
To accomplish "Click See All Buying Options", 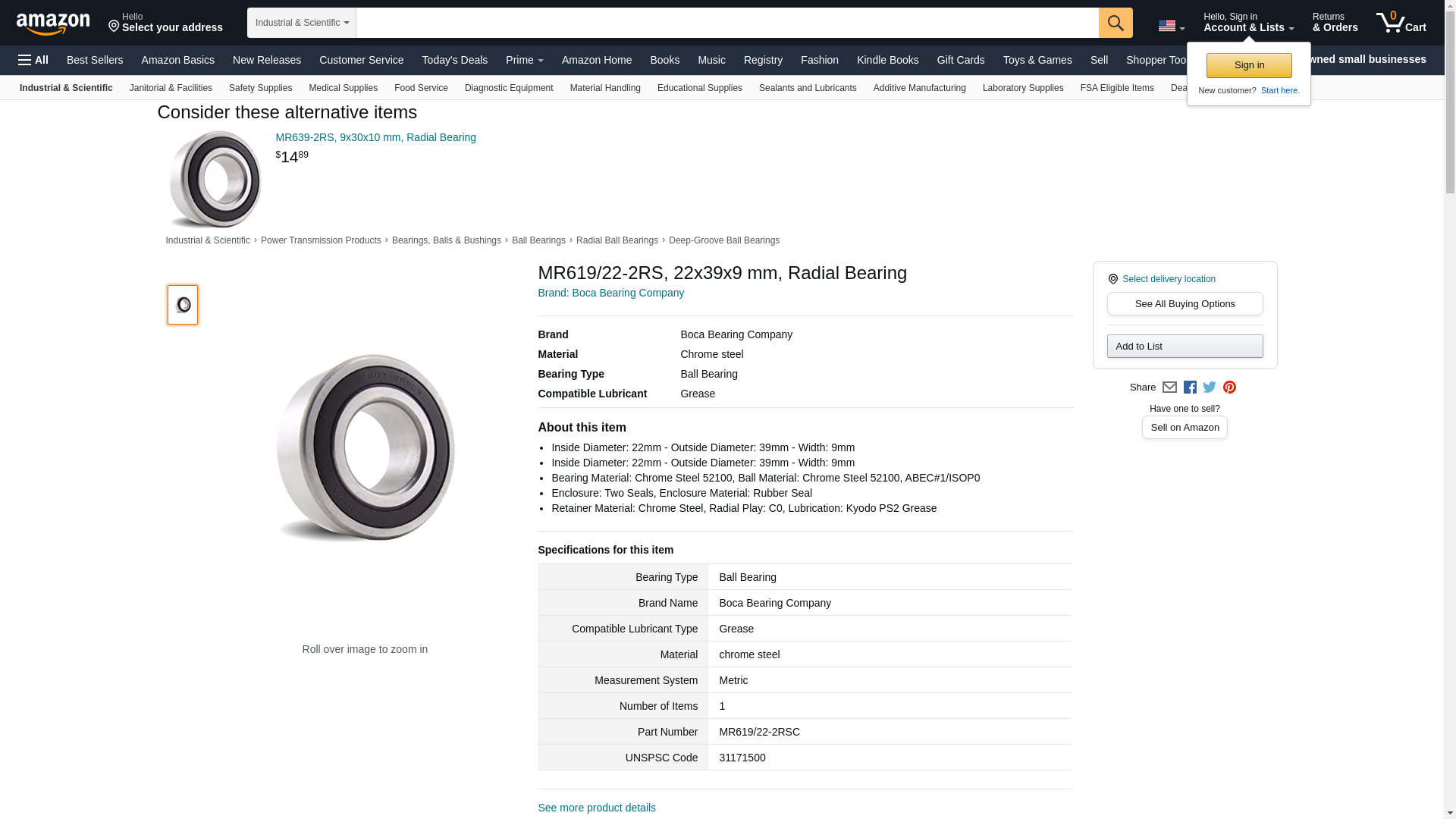I will 1185,304.
